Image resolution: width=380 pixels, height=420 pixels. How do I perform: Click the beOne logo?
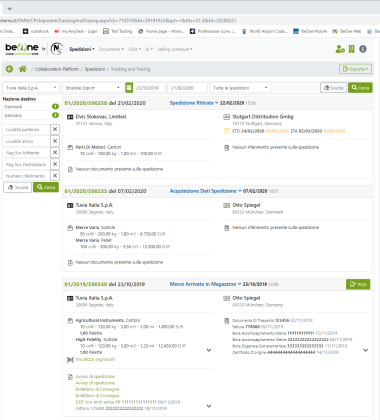pyautogui.click(x=22, y=49)
